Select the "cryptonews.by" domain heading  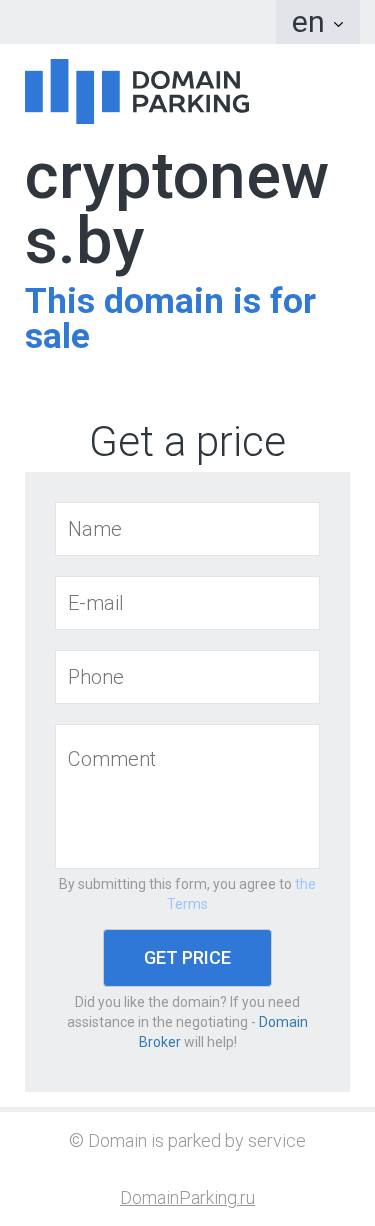(176, 210)
